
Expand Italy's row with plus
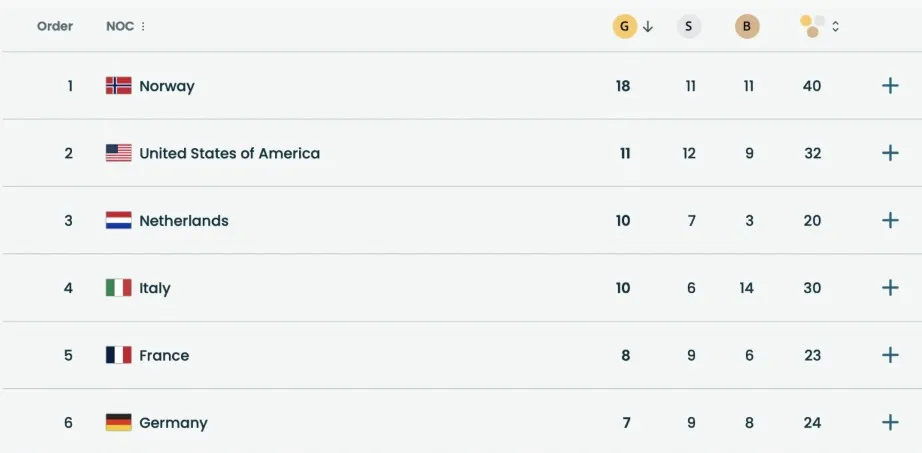coord(890,288)
